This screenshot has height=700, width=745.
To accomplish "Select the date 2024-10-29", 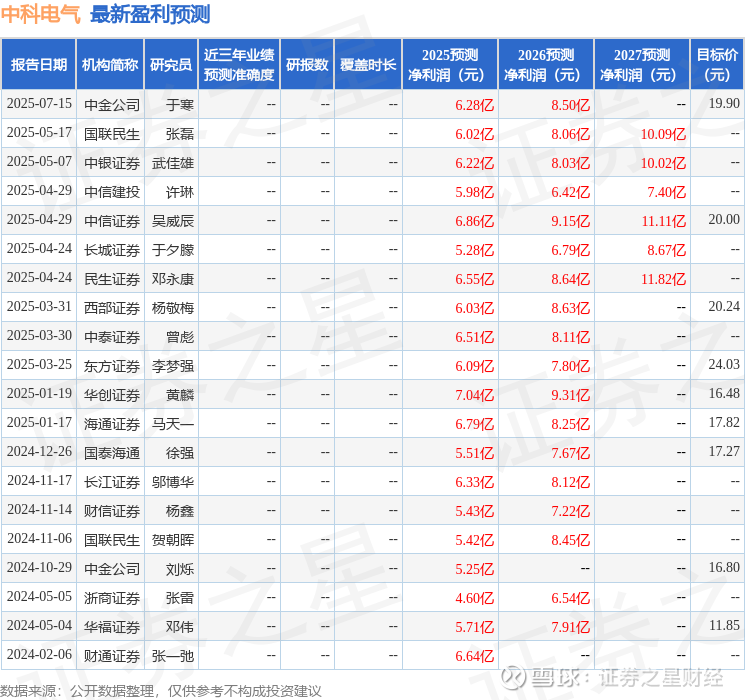I will (x=39, y=567).
